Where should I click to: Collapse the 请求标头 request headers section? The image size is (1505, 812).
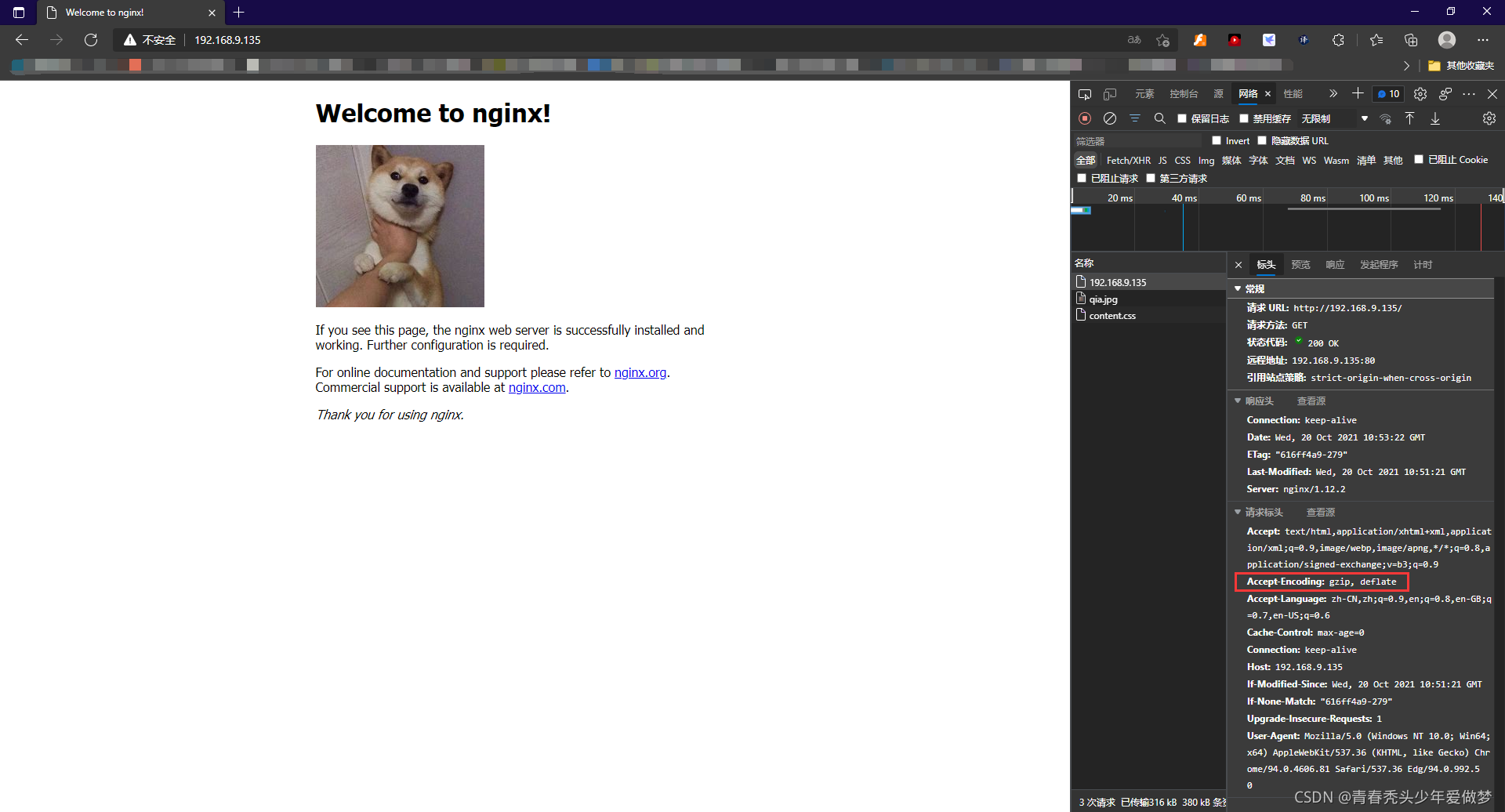click(1238, 512)
